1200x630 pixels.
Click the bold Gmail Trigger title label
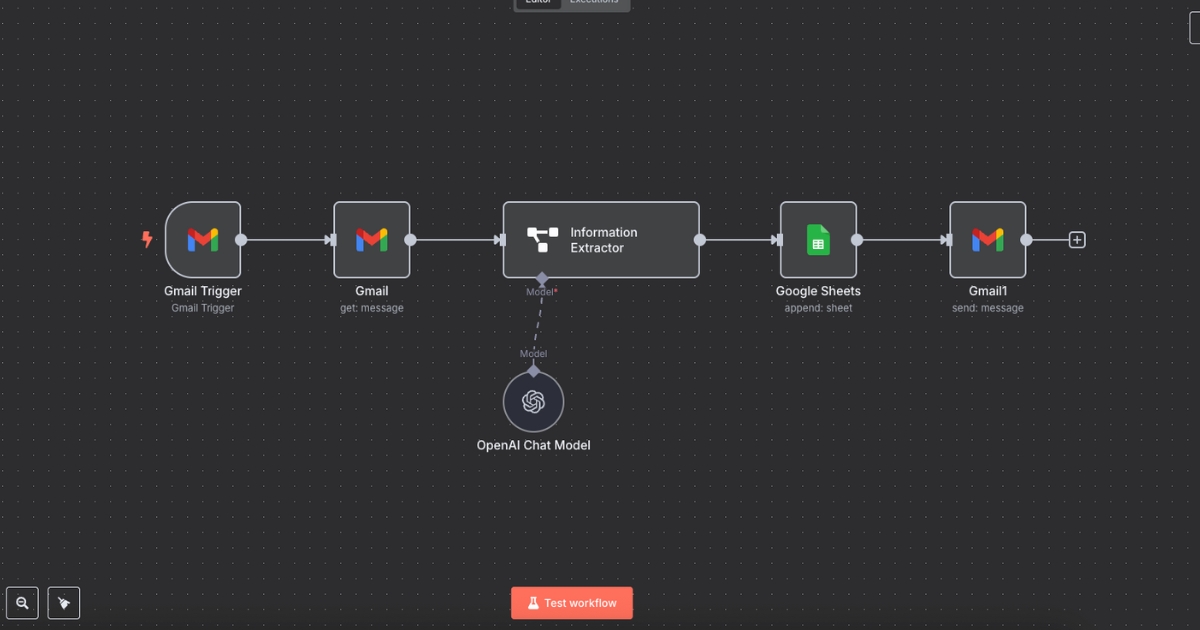pos(203,291)
